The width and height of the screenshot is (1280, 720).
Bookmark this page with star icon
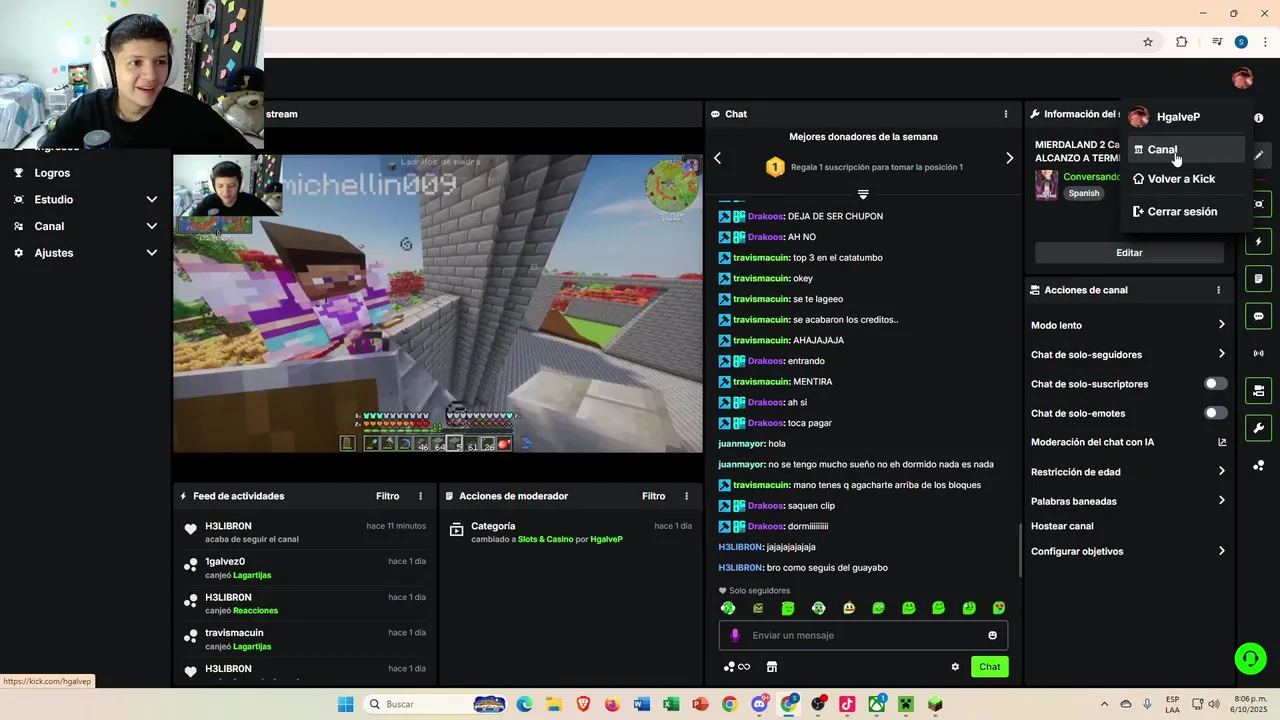click(x=1148, y=42)
